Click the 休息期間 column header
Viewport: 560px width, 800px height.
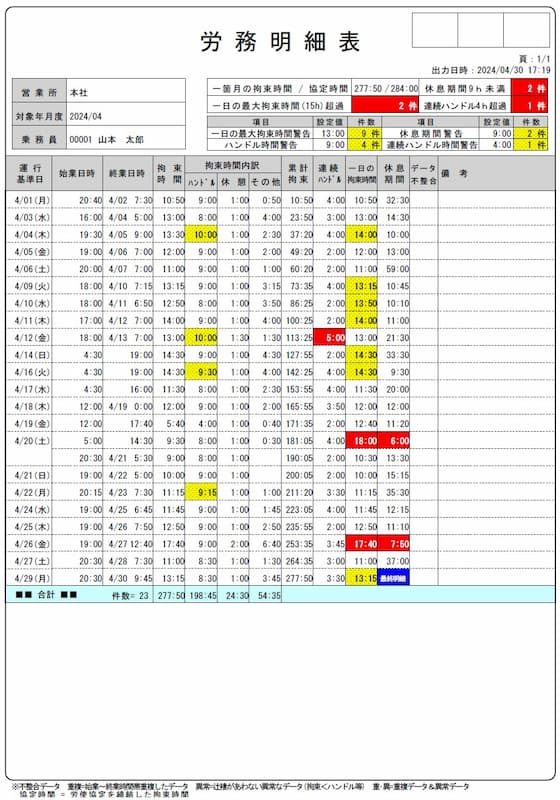[393, 173]
